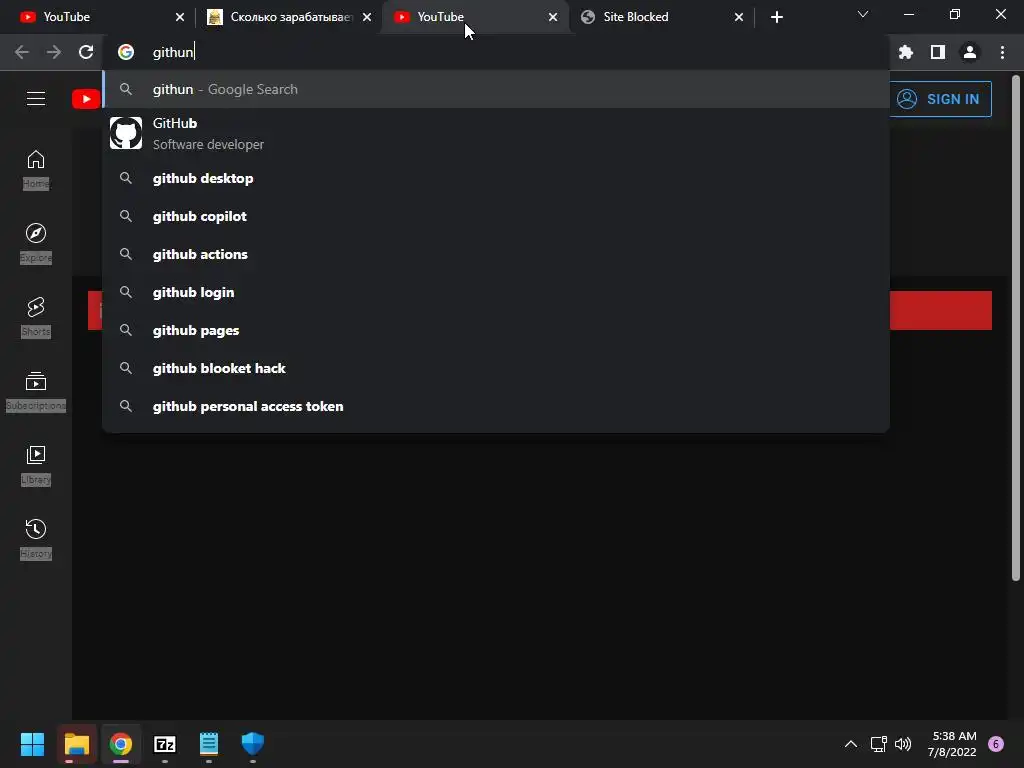
Task: Choose 'github pages' suggestion
Action: pos(496,330)
